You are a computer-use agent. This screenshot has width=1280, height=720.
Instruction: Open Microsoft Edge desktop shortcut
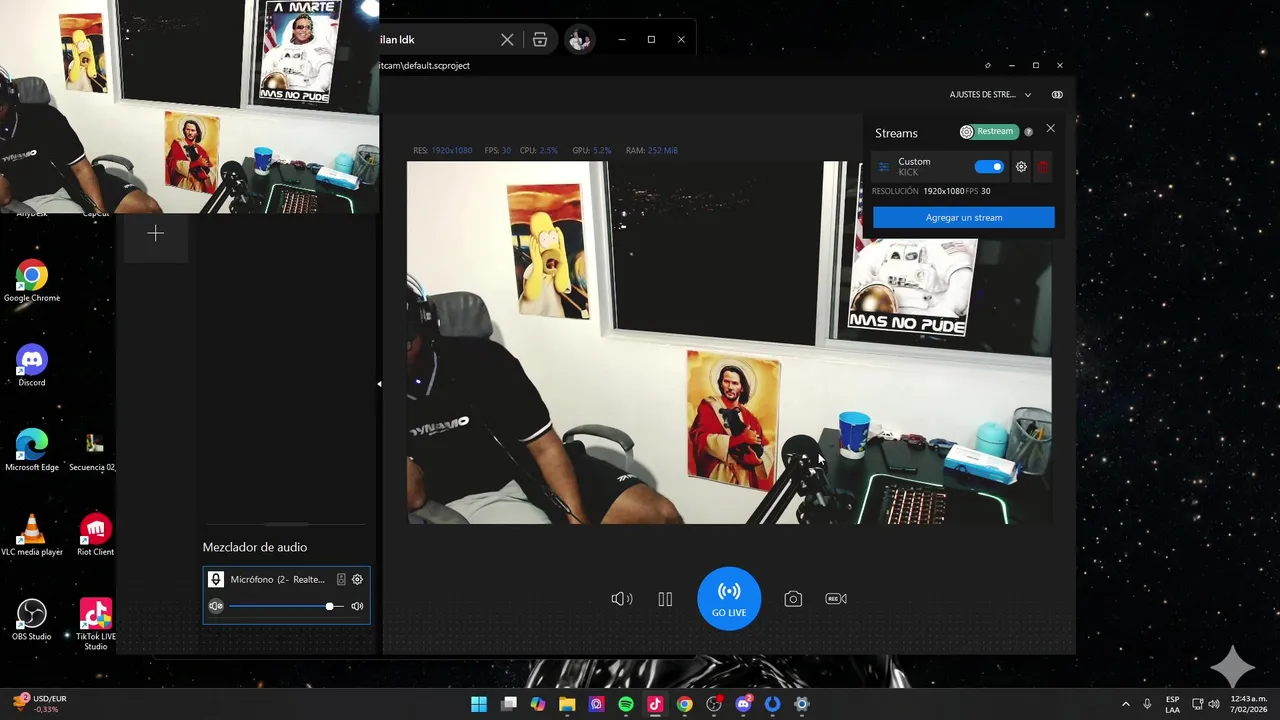click(32, 451)
